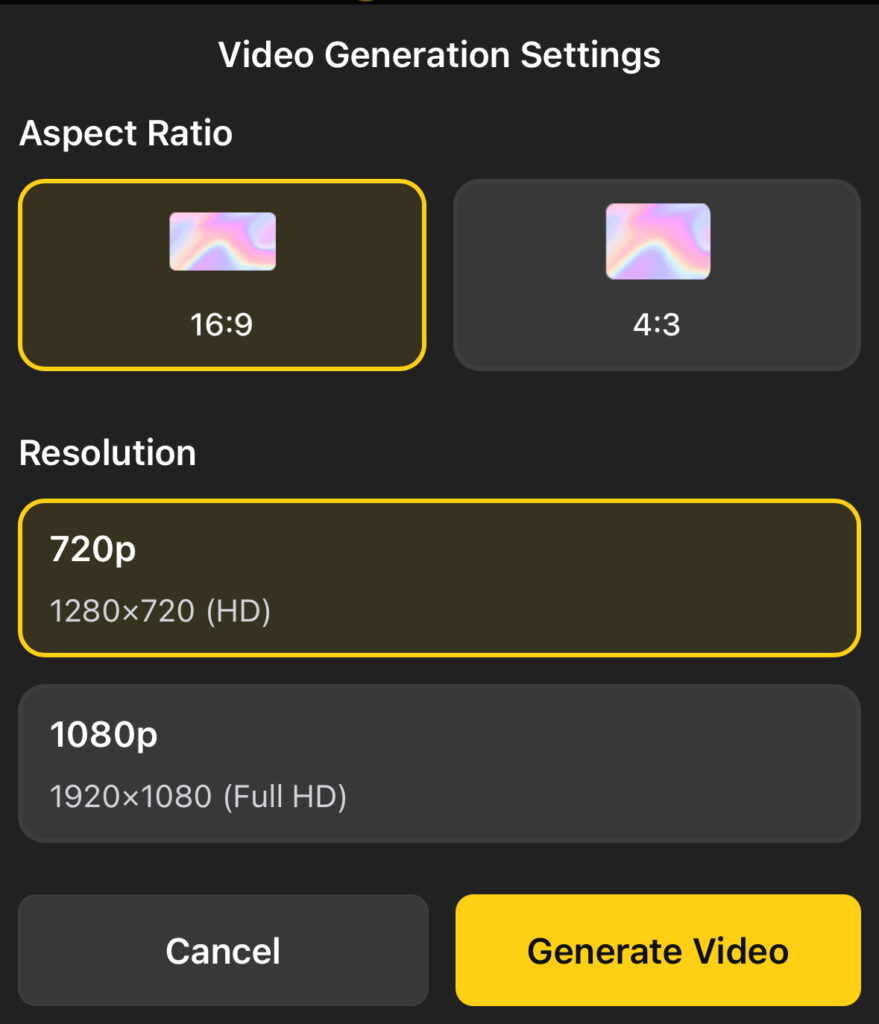Viewport: 879px width, 1024px height.
Task: Switch to the 4:3 aspect ratio option
Action: coord(656,274)
